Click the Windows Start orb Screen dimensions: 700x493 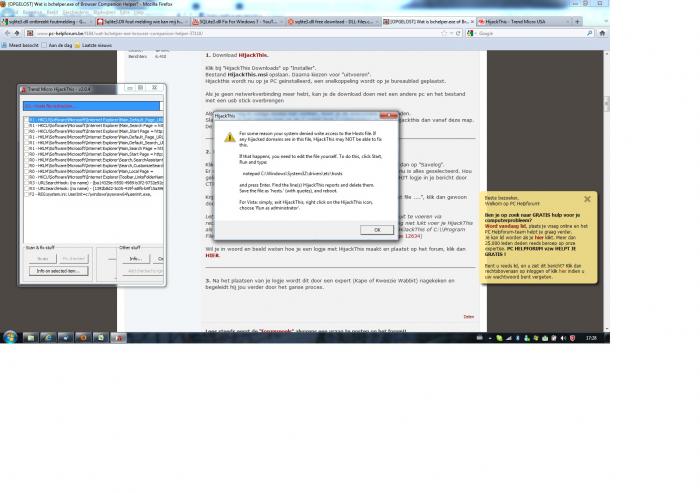click(x=10, y=337)
